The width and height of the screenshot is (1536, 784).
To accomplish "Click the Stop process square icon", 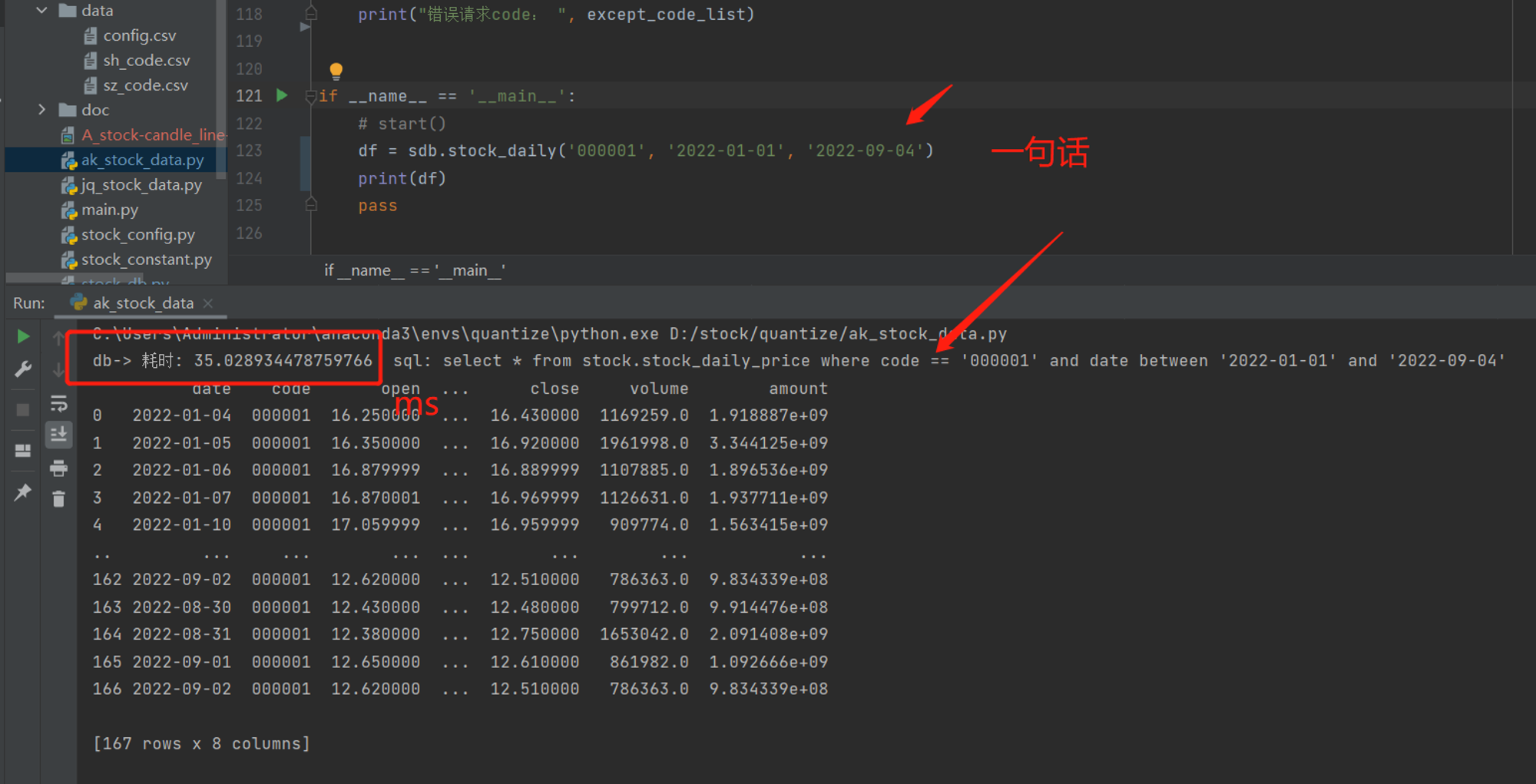I will [23, 410].
